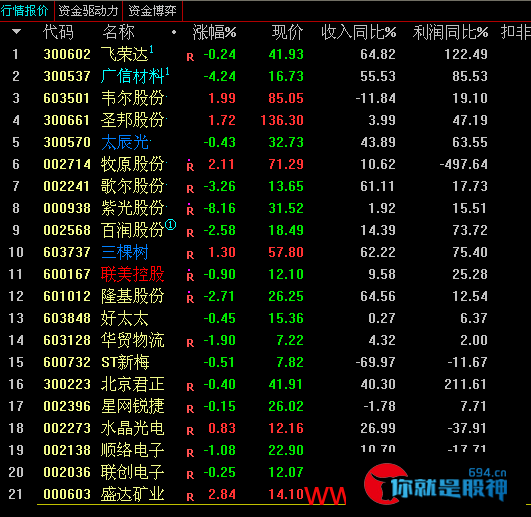Select stock code 603501 韦尔股份
The width and height of the screenshot is (531, 517).
pos(67,98)
